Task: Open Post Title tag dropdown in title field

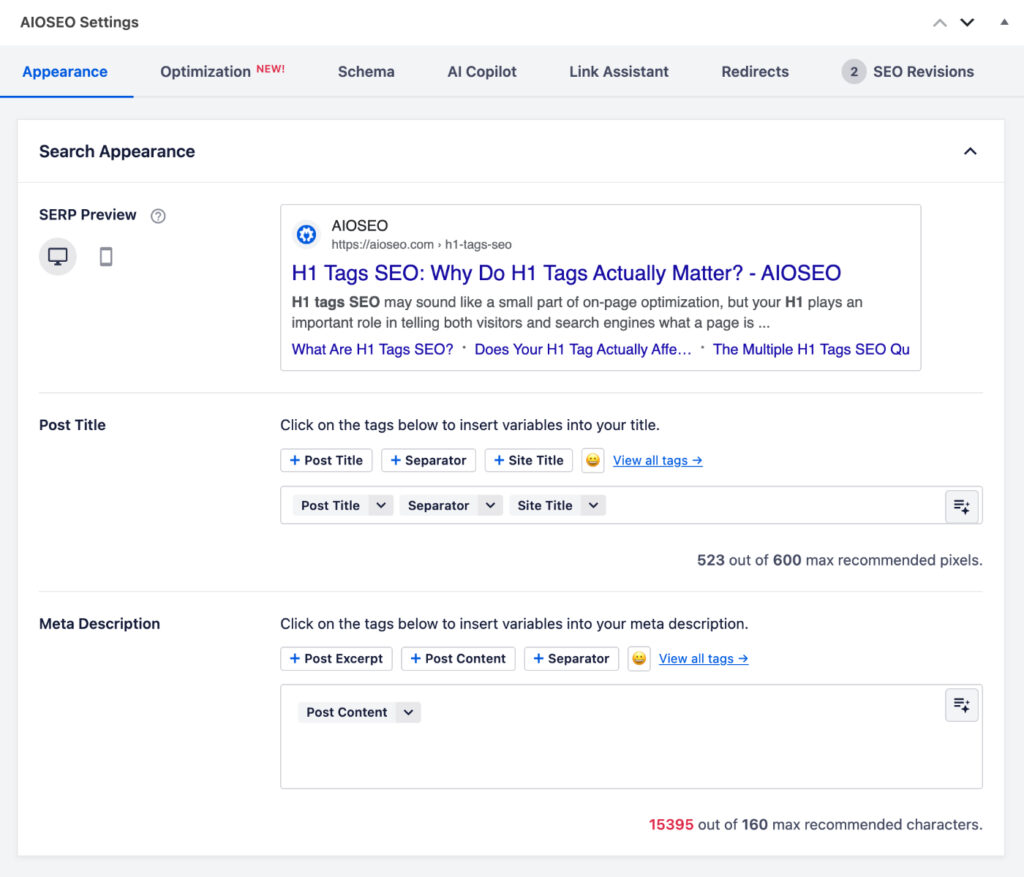Action: point(381,505)
